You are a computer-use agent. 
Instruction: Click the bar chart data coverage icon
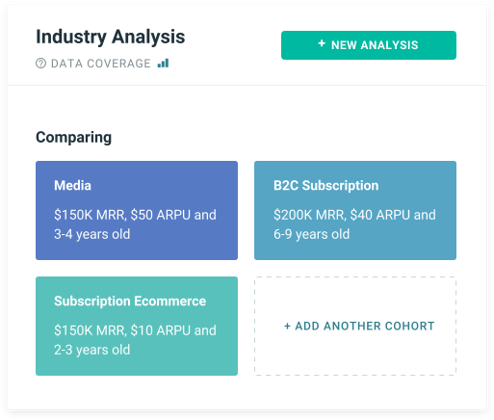(163, 63)
